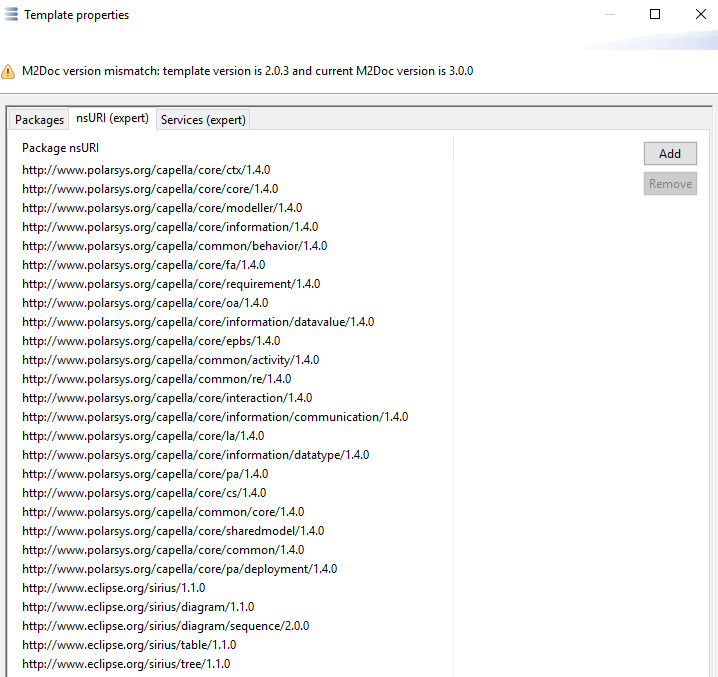Screen dimensions: 718x677
Task: Select the capella/core/sharedmodel/1.4.0 nsURI
Action: coord(173,531)
